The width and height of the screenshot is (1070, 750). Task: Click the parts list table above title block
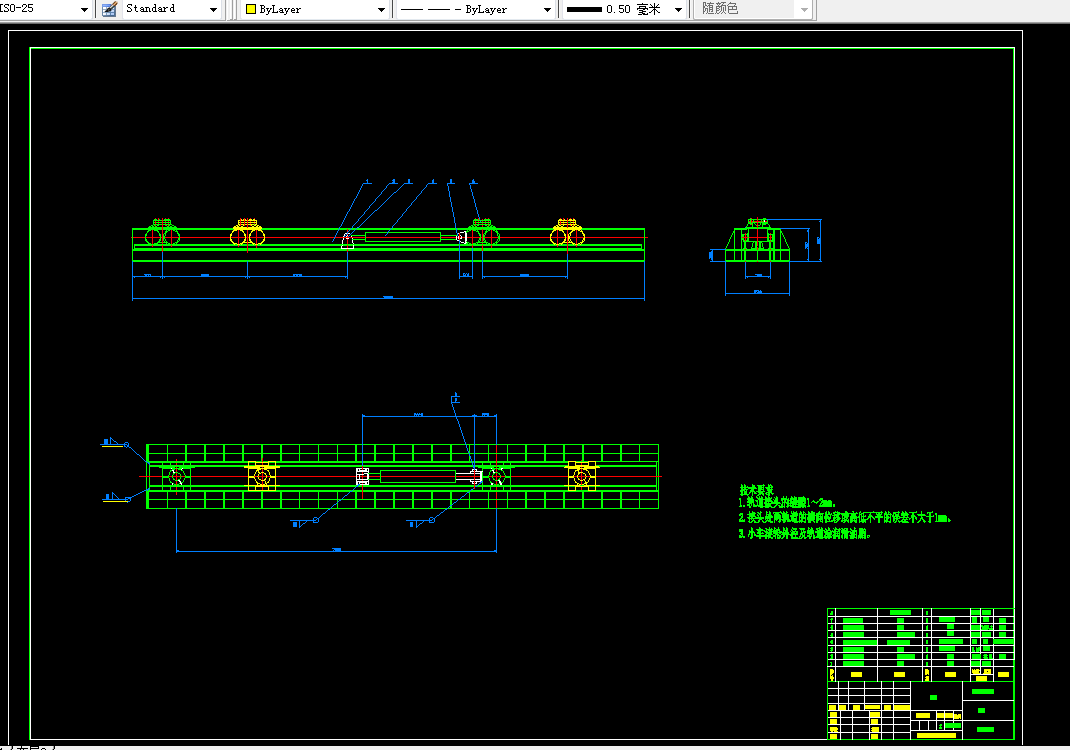tap(921, 644)
